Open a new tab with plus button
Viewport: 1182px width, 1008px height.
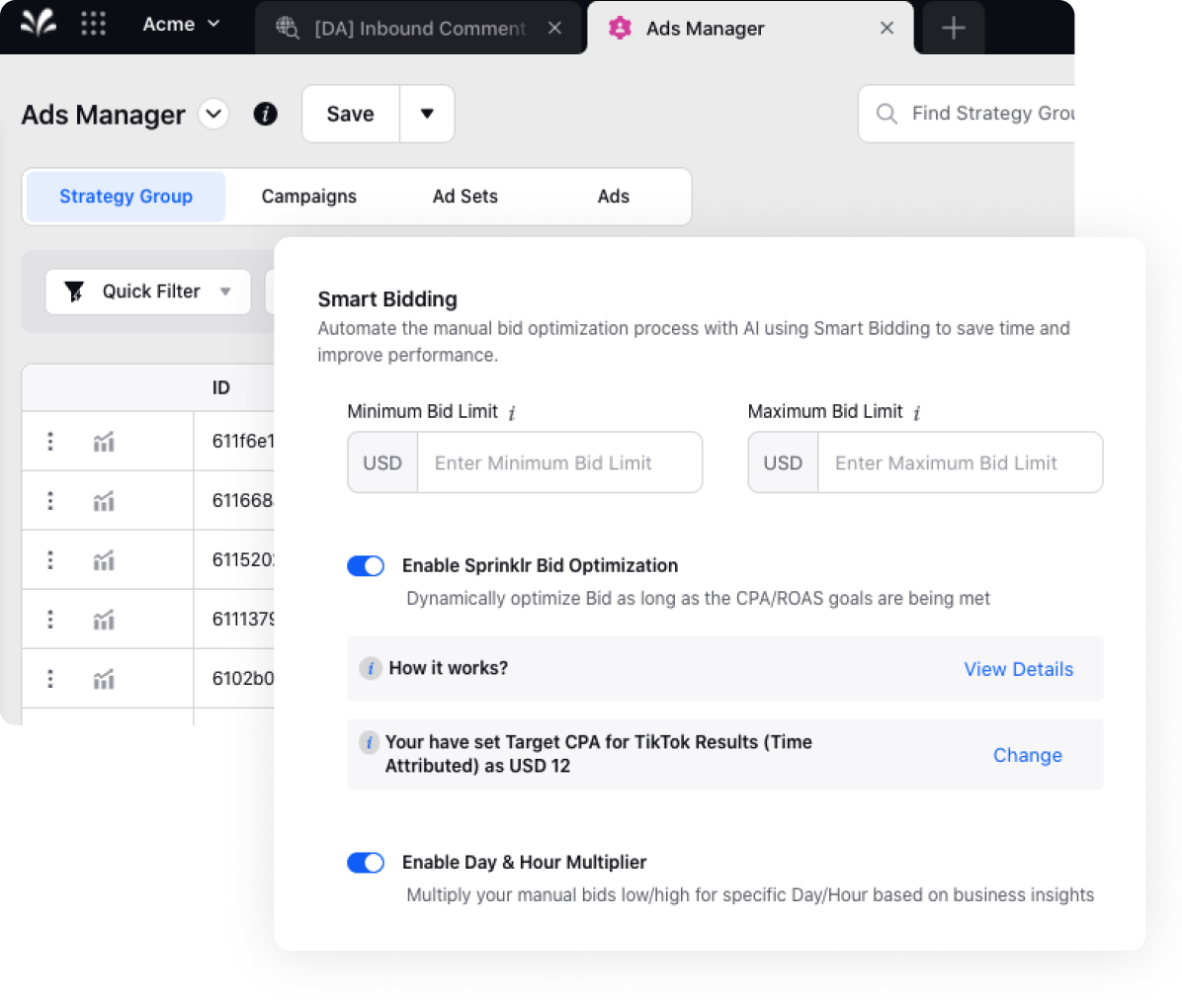[954, 28]
